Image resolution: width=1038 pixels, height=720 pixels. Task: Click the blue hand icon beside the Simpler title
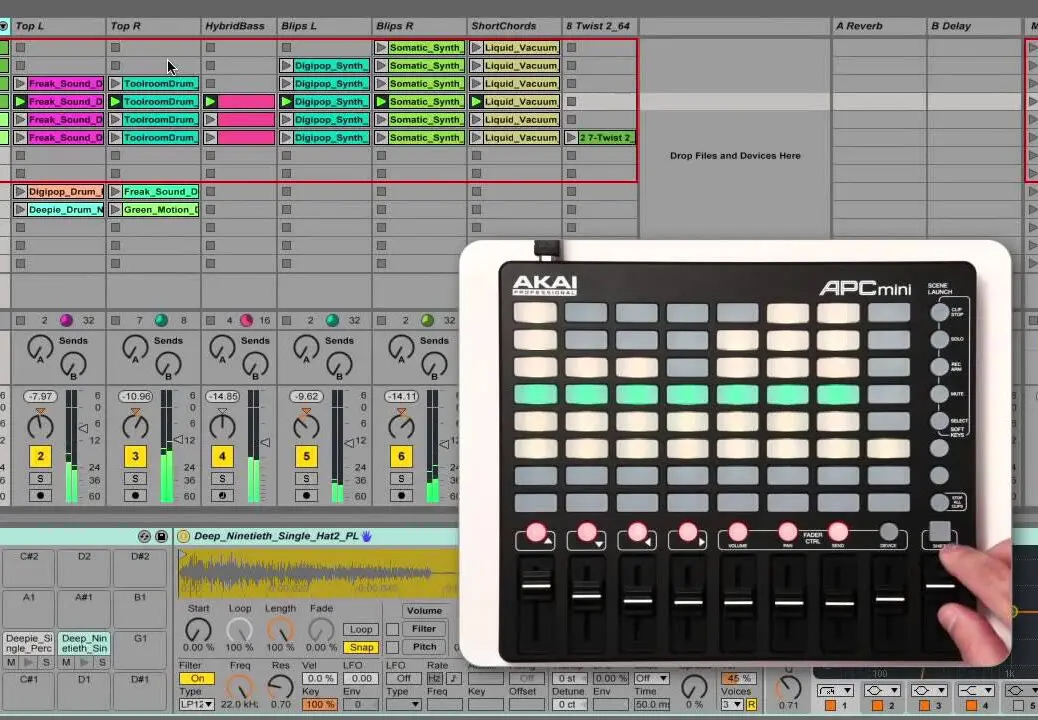(367, 536)
